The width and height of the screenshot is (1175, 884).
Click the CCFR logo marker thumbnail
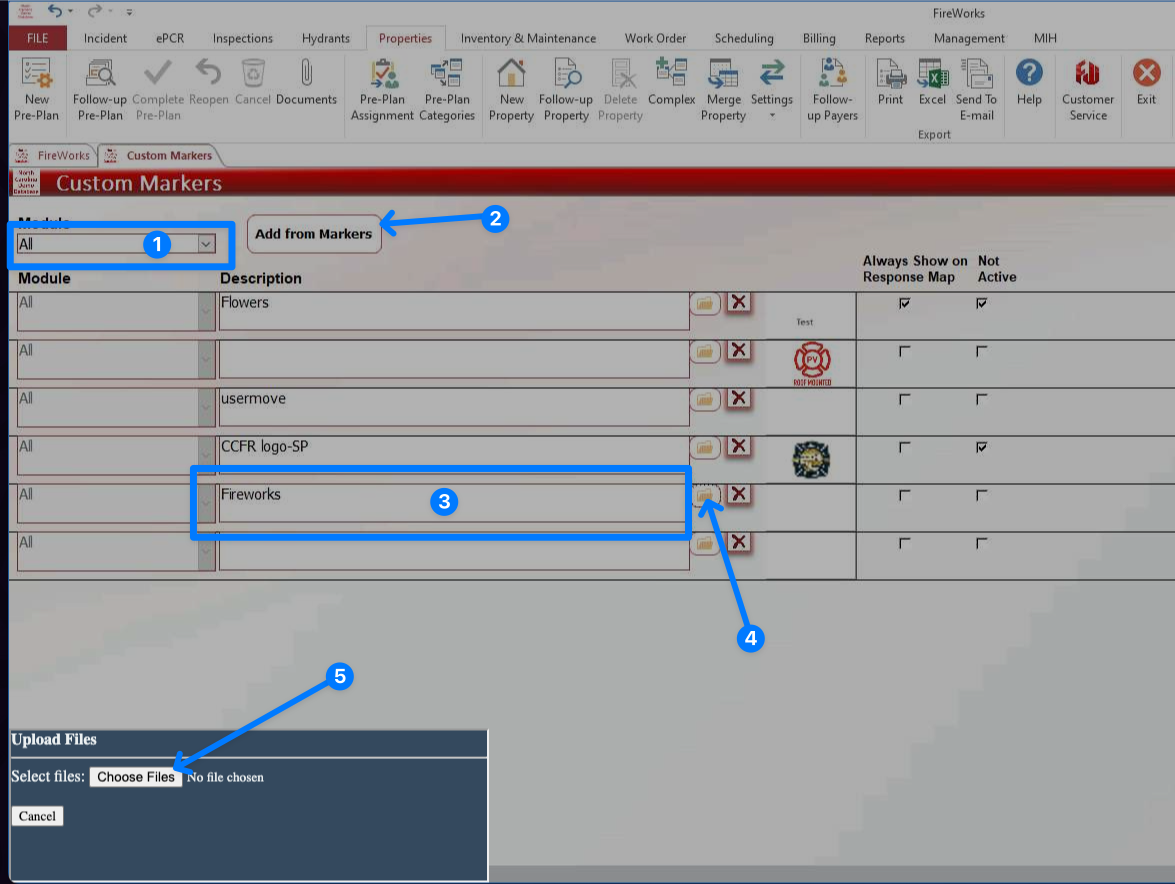coord(811,459)
